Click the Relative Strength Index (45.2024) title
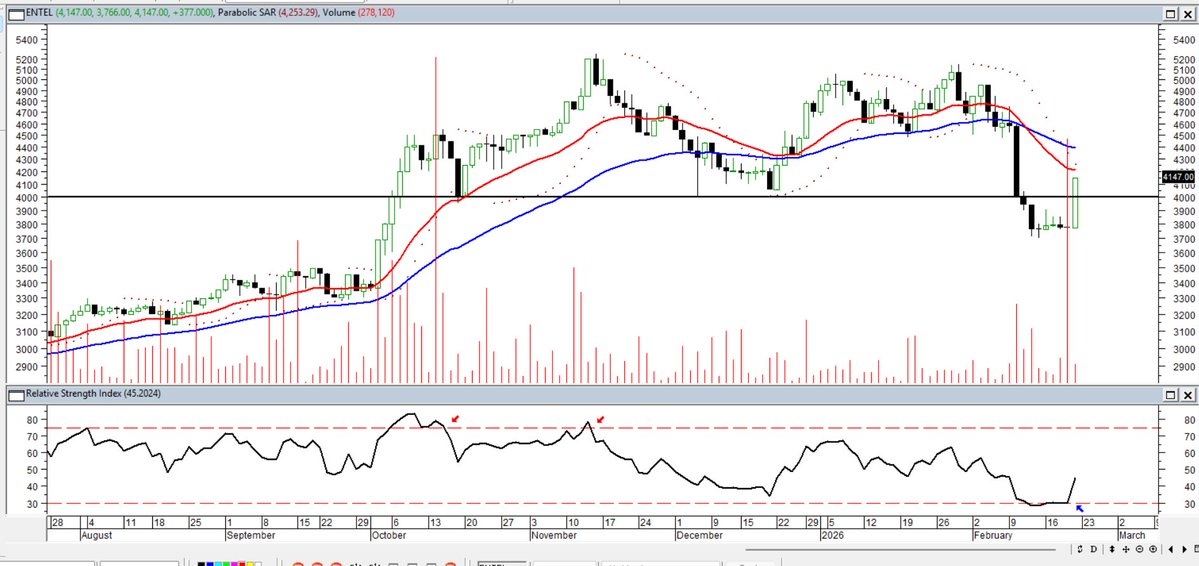The height and width of the screenshot is (566, 1199). coord(93,394)
